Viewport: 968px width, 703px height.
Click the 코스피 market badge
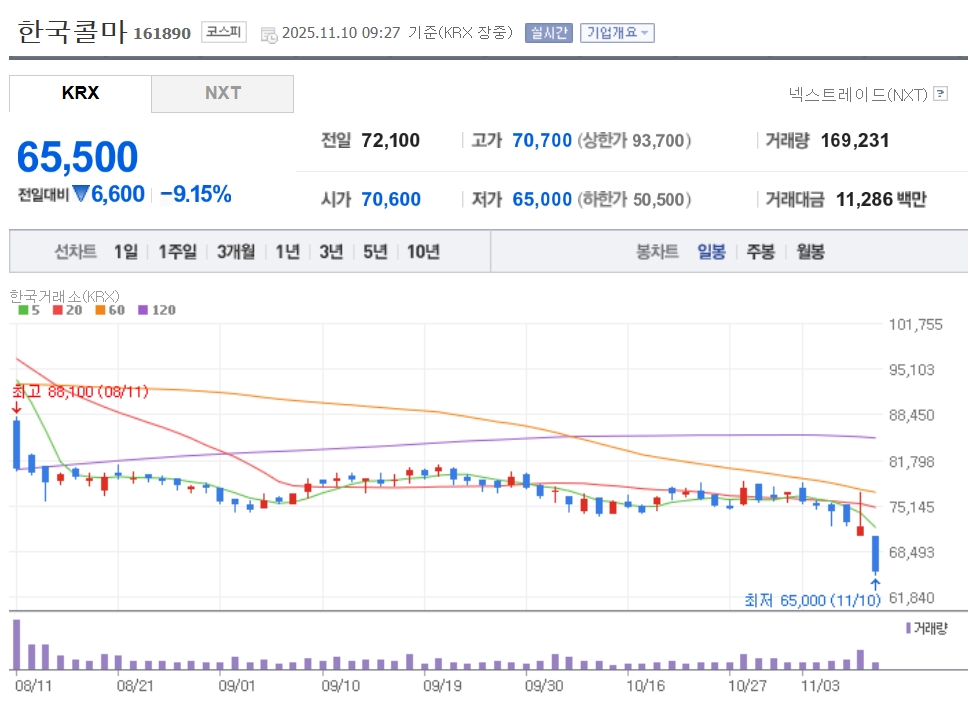click(x=223, y=32)
